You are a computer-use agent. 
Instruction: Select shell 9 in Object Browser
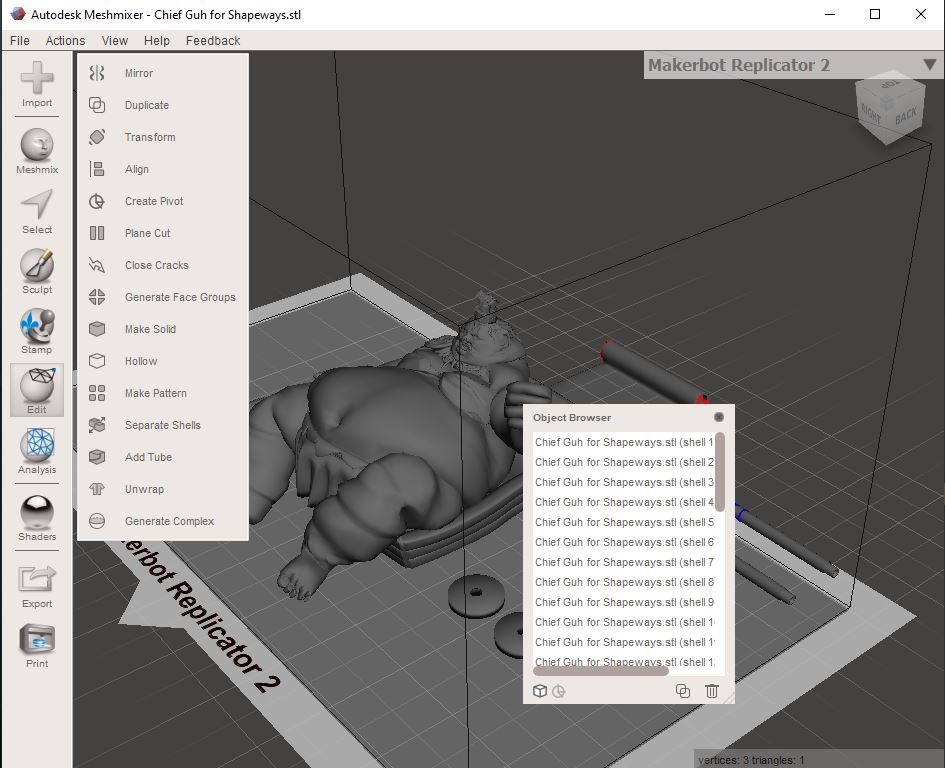coord(624,602)
